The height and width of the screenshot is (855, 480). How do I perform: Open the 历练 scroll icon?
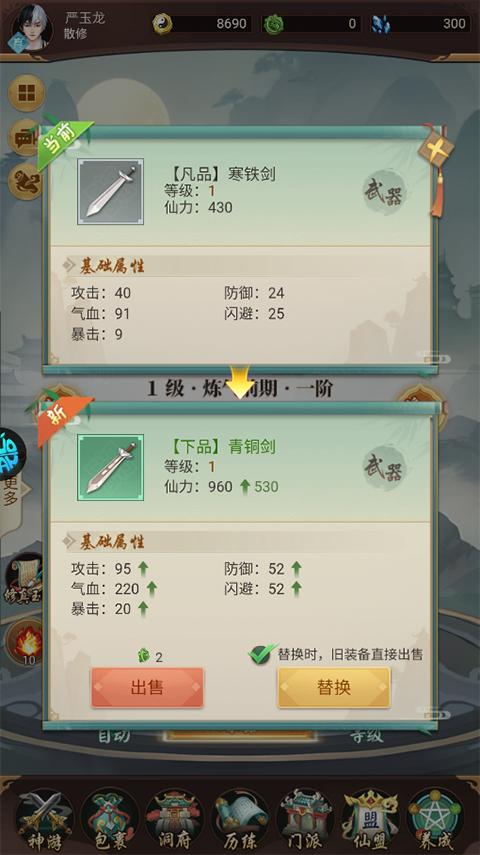(x=240, y=820)
